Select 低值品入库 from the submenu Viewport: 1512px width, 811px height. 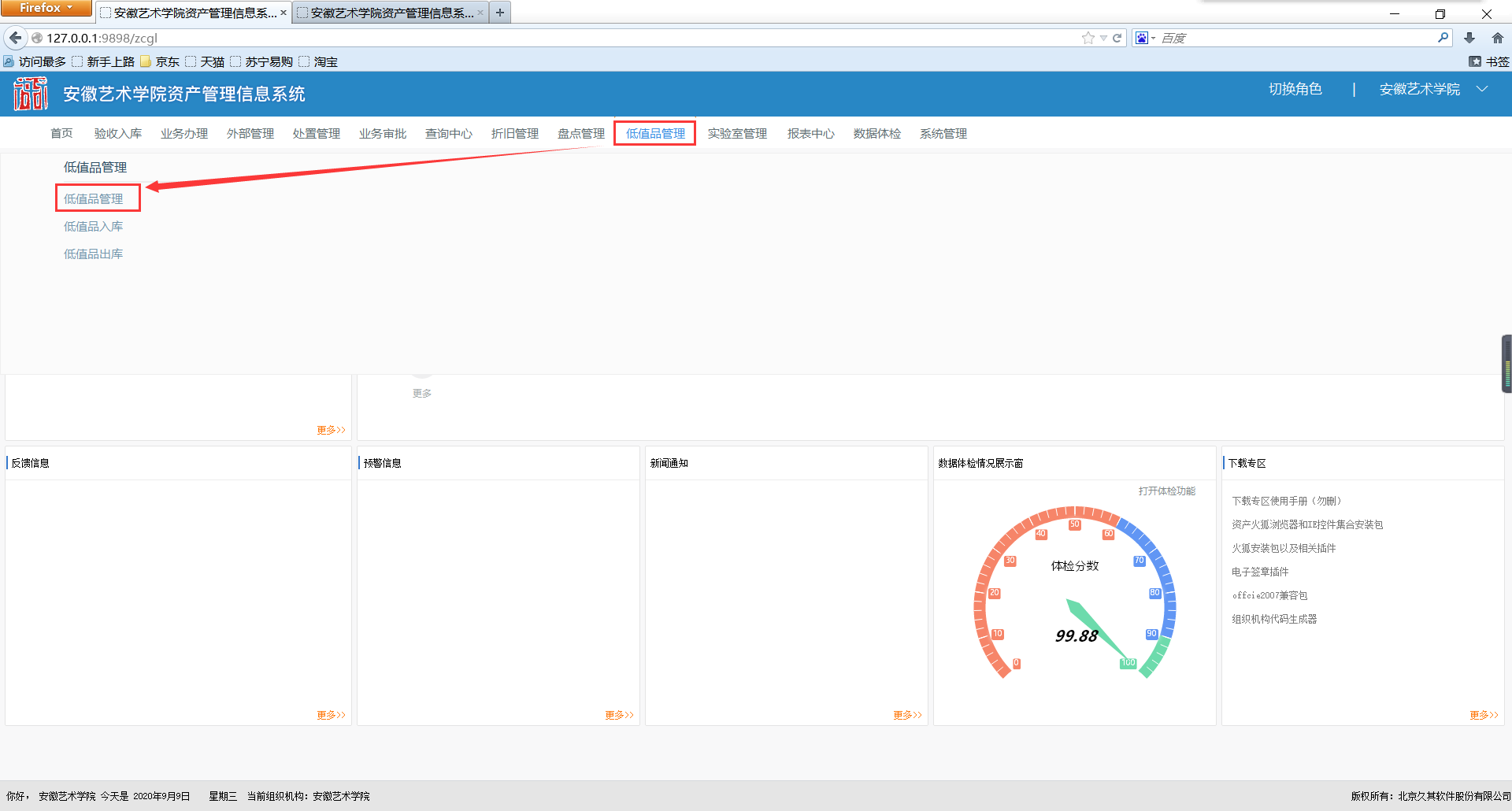coord(93,227)
